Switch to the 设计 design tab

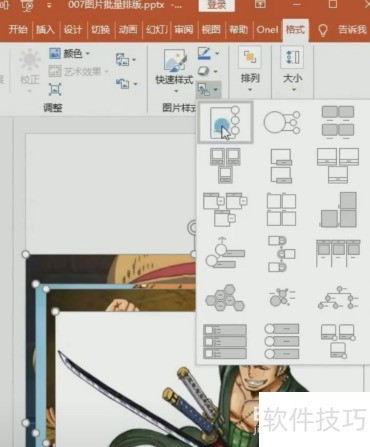point(73,29)
